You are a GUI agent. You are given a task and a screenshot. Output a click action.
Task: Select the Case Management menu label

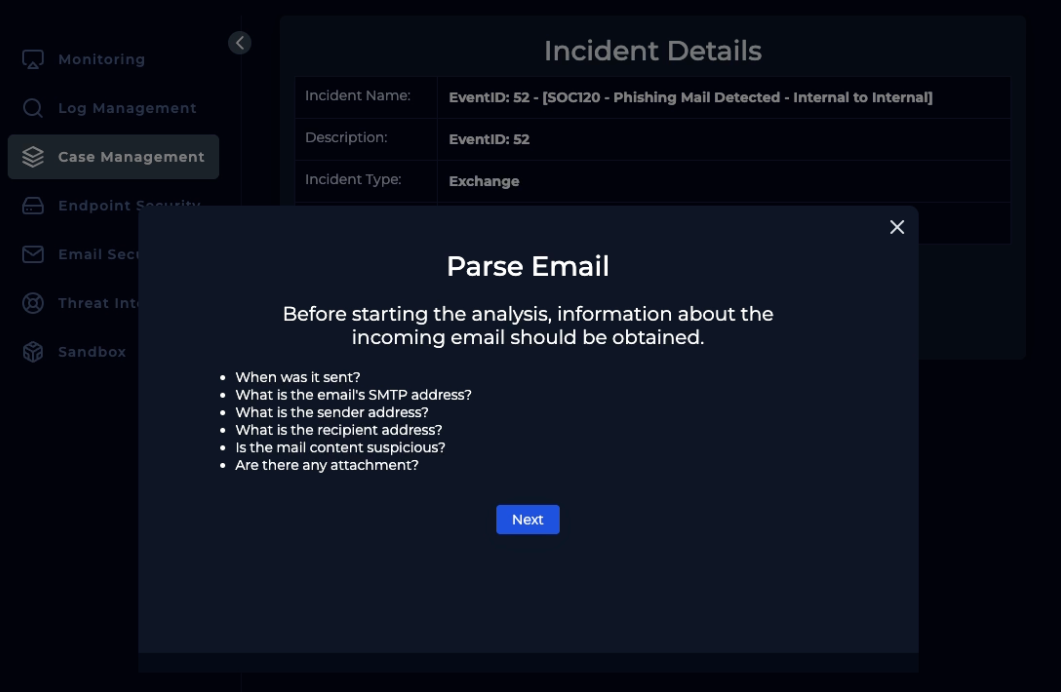click(x=131, y=157)
